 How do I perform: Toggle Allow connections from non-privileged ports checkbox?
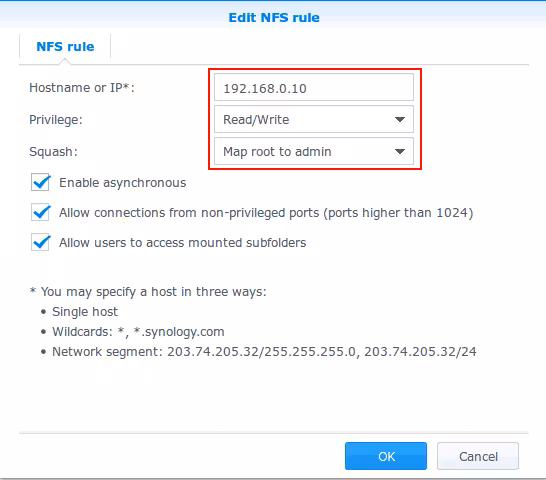[x=40, y=212]
